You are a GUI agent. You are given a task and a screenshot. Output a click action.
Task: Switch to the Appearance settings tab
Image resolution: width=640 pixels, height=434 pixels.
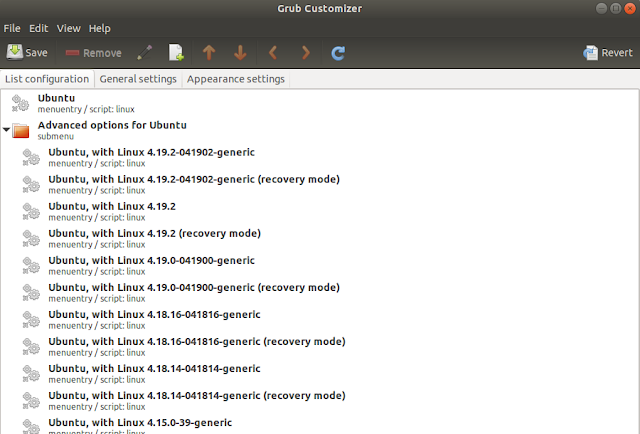point(236,79)
